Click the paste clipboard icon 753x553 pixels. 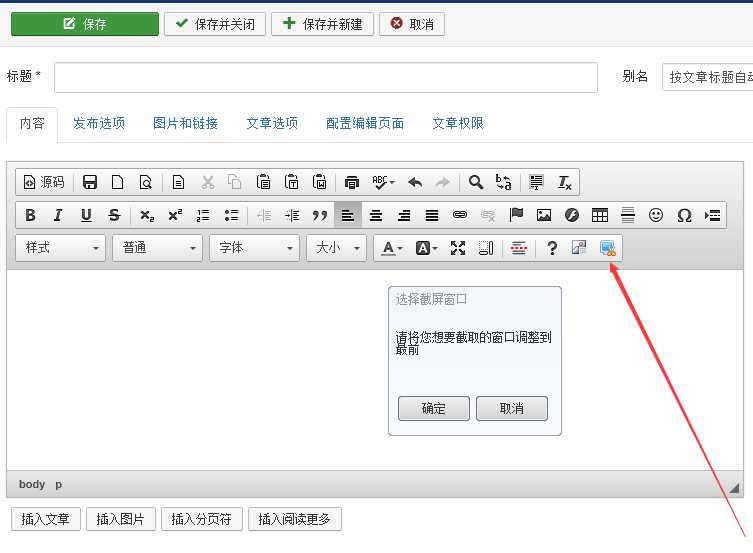point(263,182)
